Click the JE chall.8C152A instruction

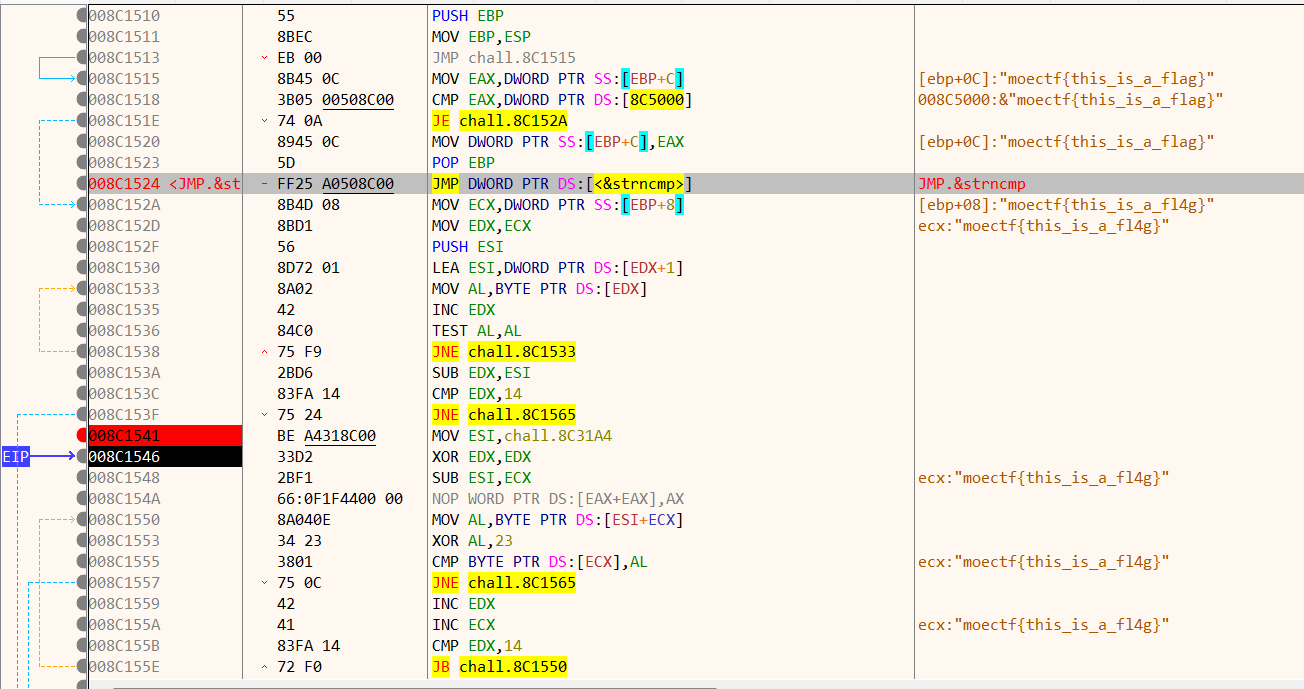[x=499, y=121]
